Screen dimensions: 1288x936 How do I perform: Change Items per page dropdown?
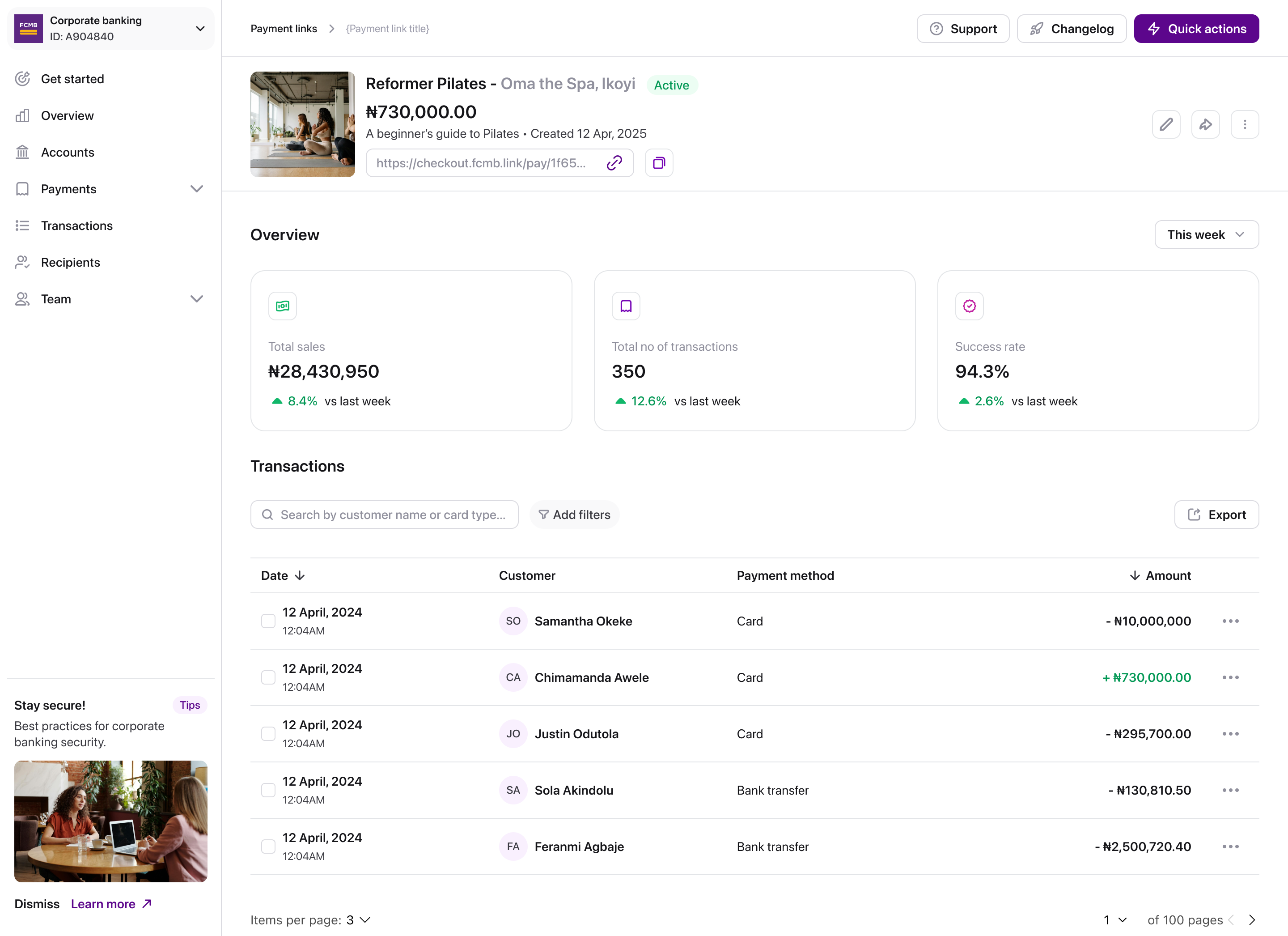pos(358,919)
